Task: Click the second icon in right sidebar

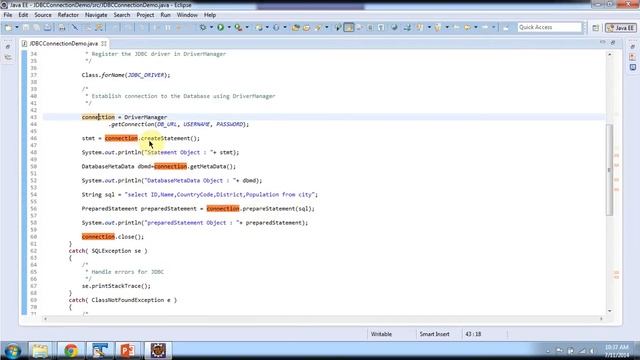Action: click(632, 57)
